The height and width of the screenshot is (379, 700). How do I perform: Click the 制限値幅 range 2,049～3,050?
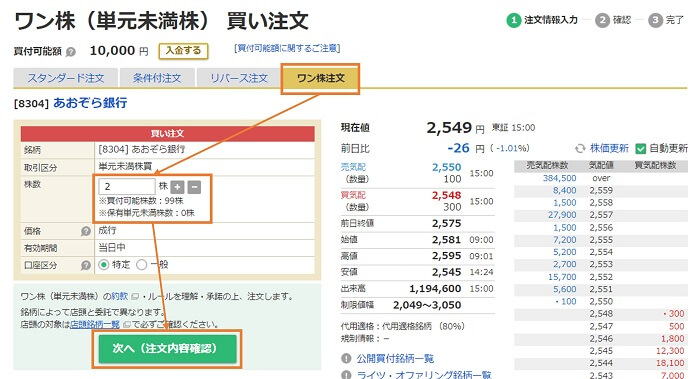(427, 305)
